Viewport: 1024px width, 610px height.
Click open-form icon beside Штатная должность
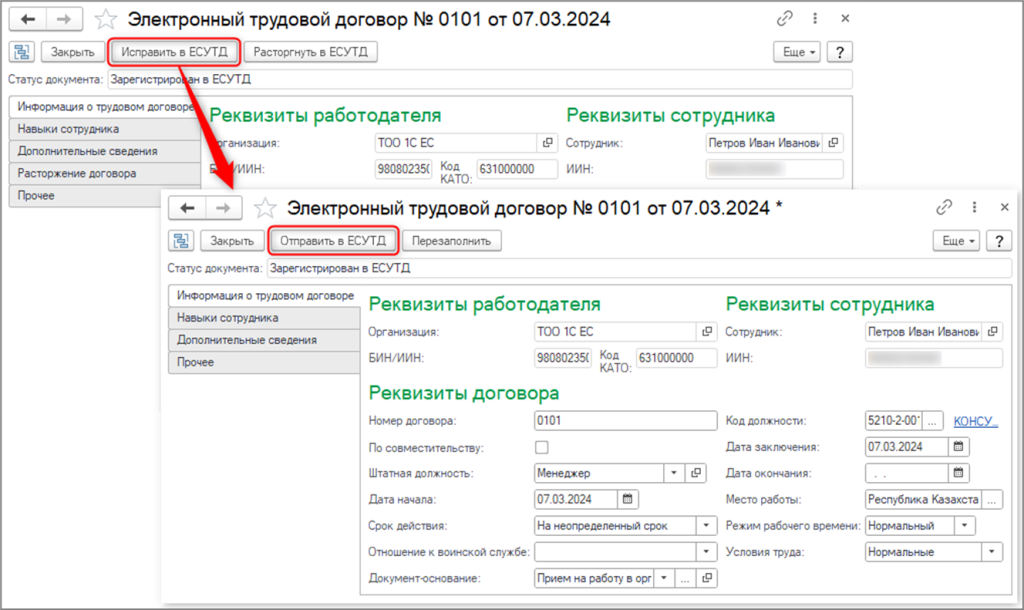[697, 473]
